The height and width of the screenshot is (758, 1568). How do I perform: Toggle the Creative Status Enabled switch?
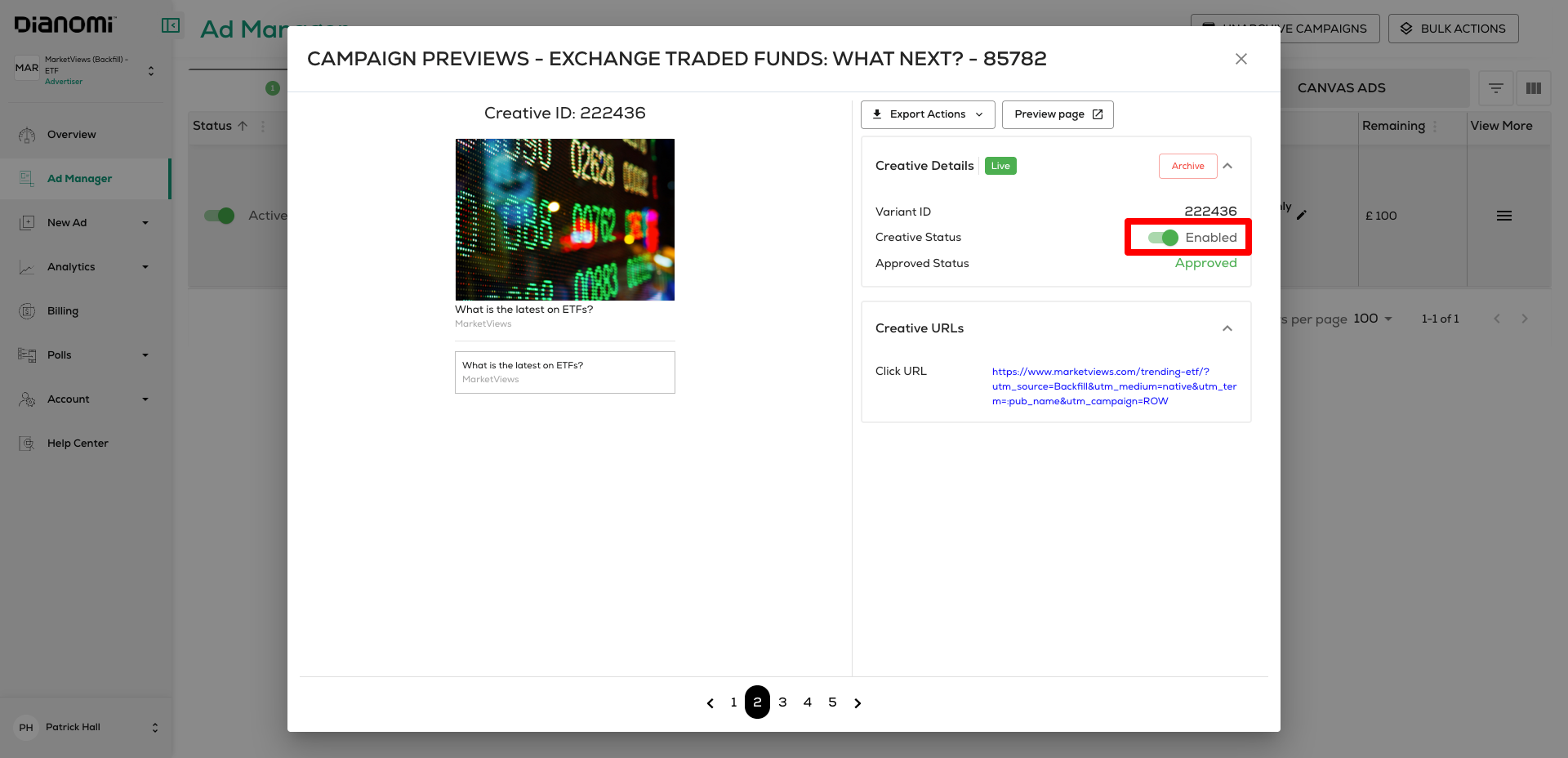tap(1163, 238)
